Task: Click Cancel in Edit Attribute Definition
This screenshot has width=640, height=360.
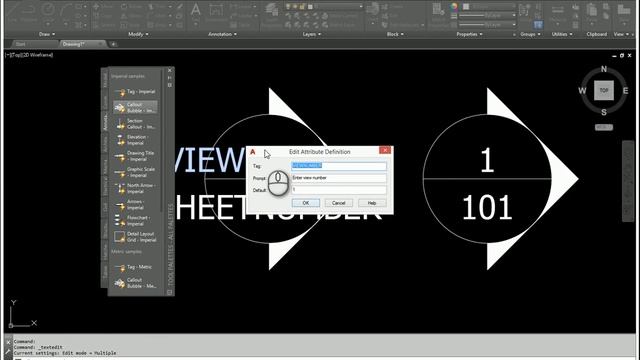Action: coord(338,203)
